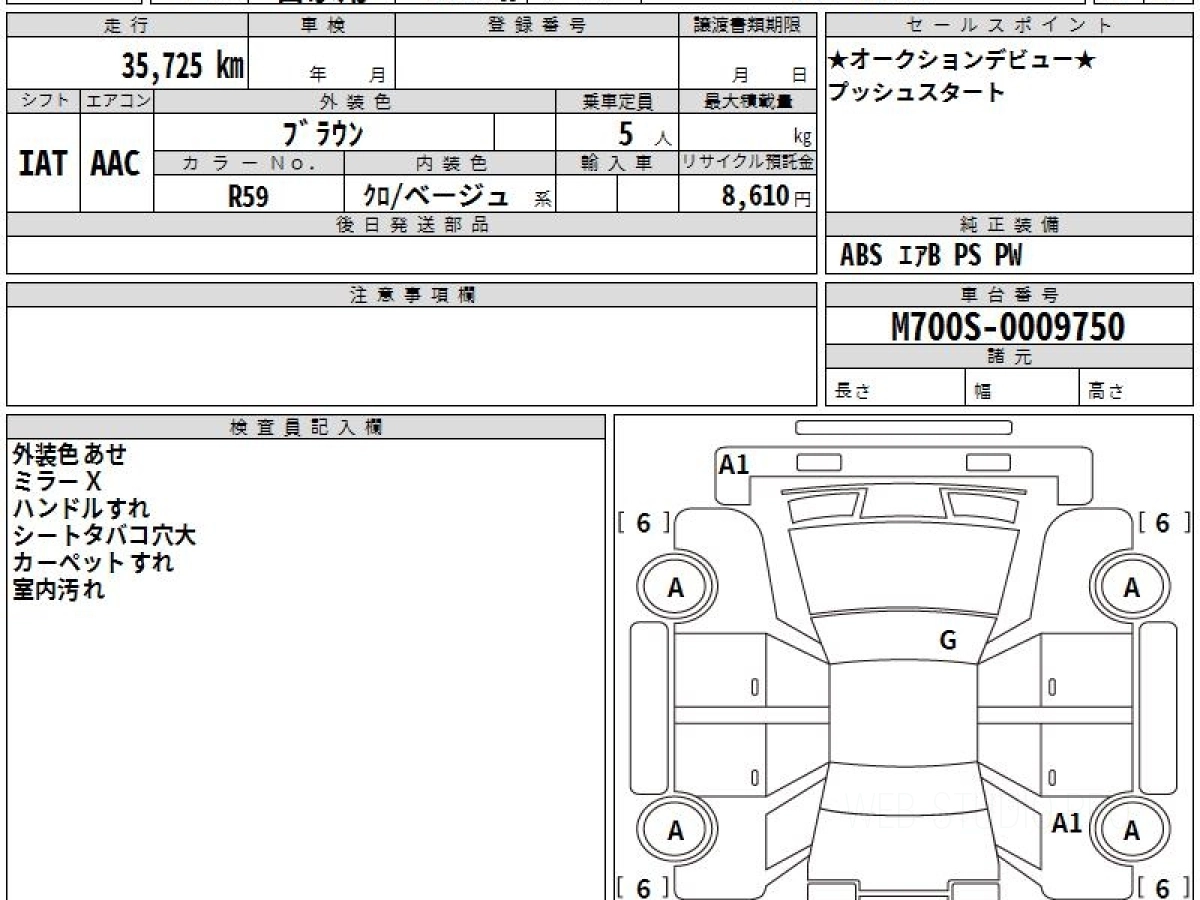Image resolution: width=1200 pixels, height=900 pixels.
Task: Click the lower-right wheel circle marked A
Action: coord(1132,830)
